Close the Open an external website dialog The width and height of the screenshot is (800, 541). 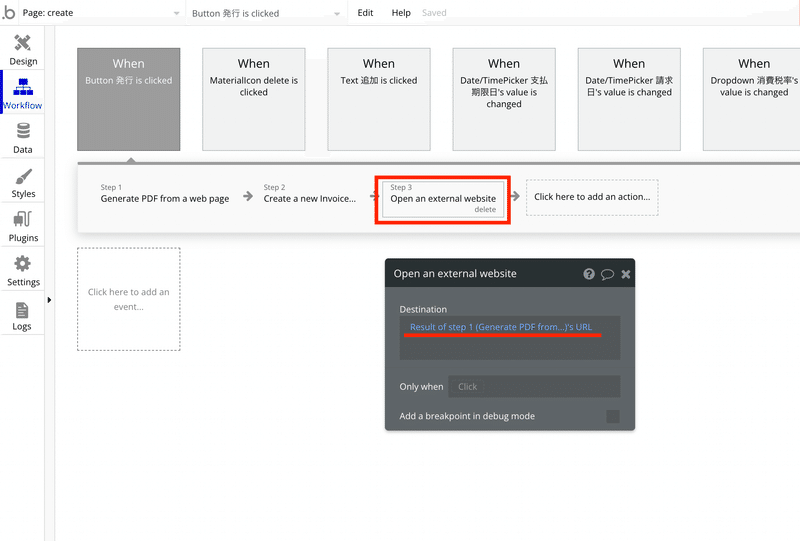[x=626, y=274]
